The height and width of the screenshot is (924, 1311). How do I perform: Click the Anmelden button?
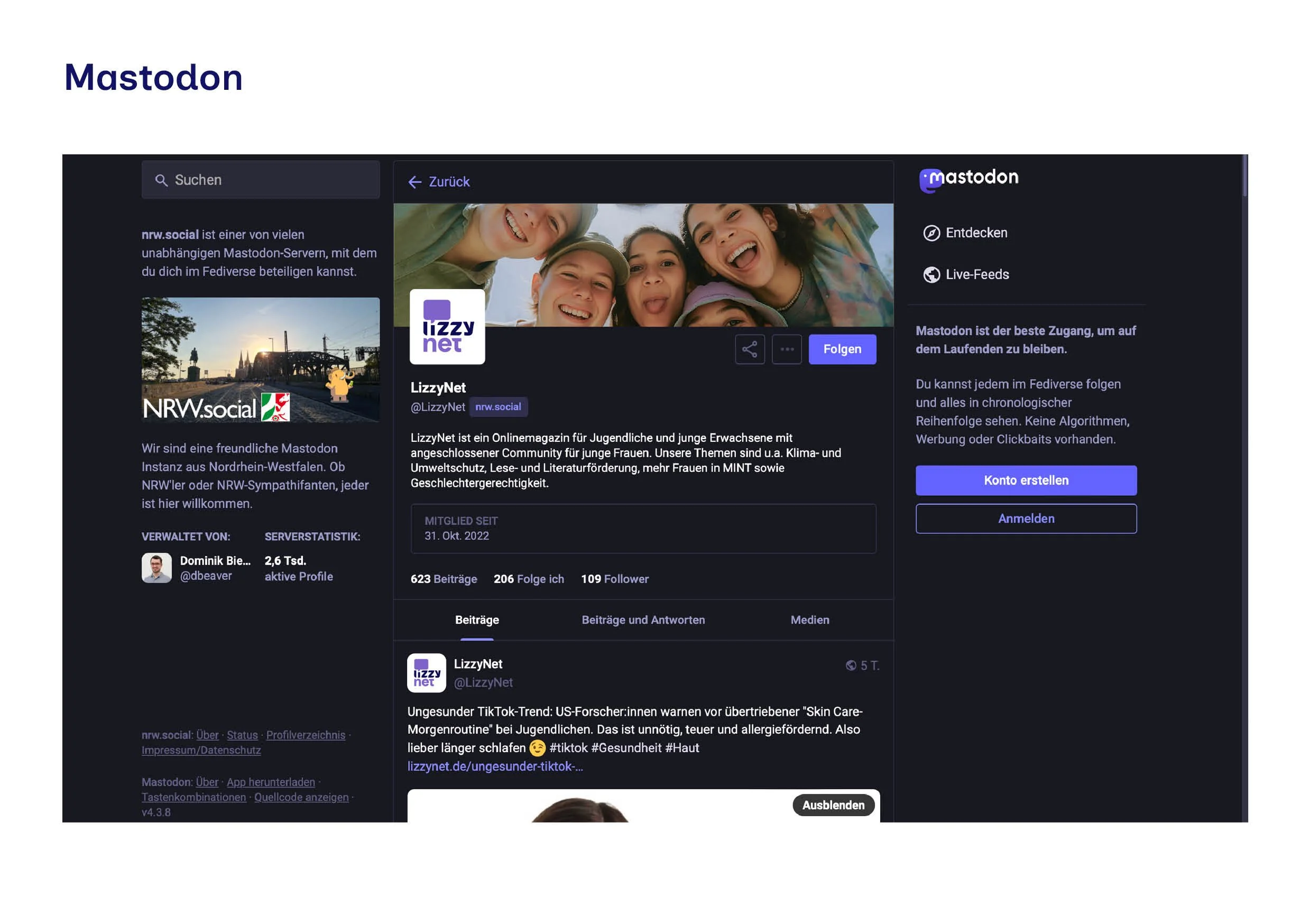(x=1026, y=519)
